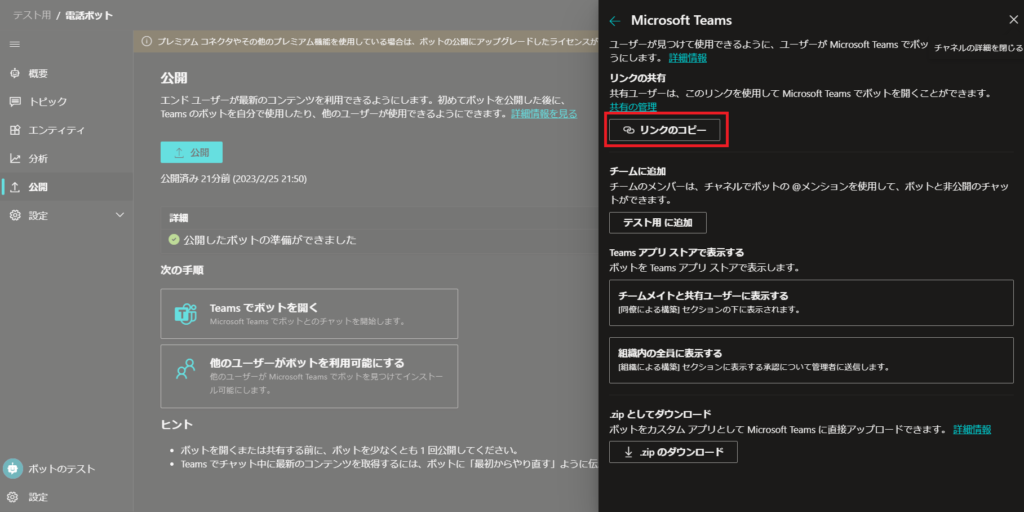Click the green ready checkmark icon
Image resolution: width=1024 pixels, height=512 pixels.
174,240
